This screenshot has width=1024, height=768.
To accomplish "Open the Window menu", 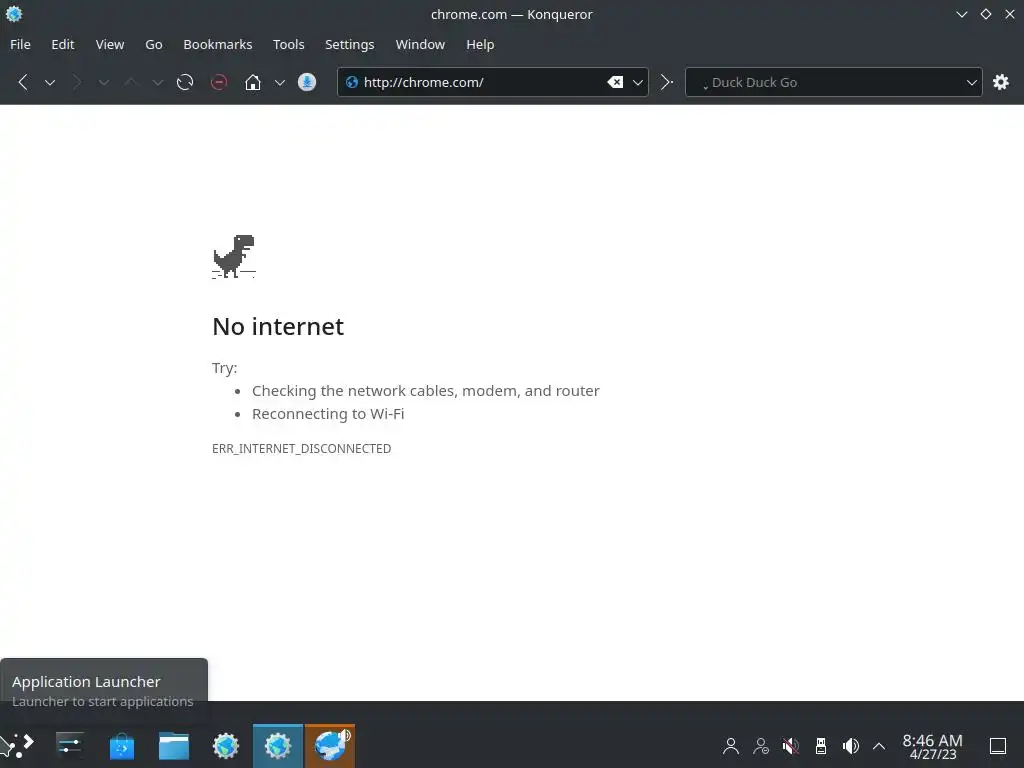I will 420,44.
